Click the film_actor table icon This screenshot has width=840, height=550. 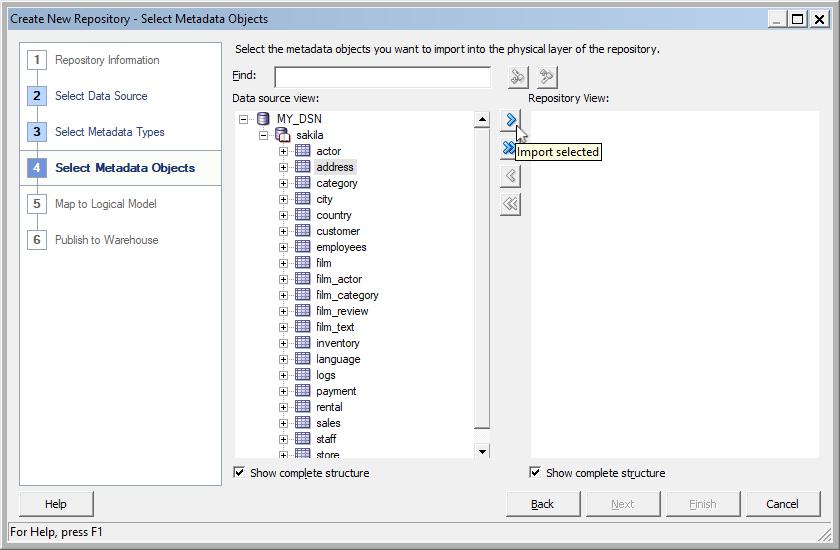303,278
